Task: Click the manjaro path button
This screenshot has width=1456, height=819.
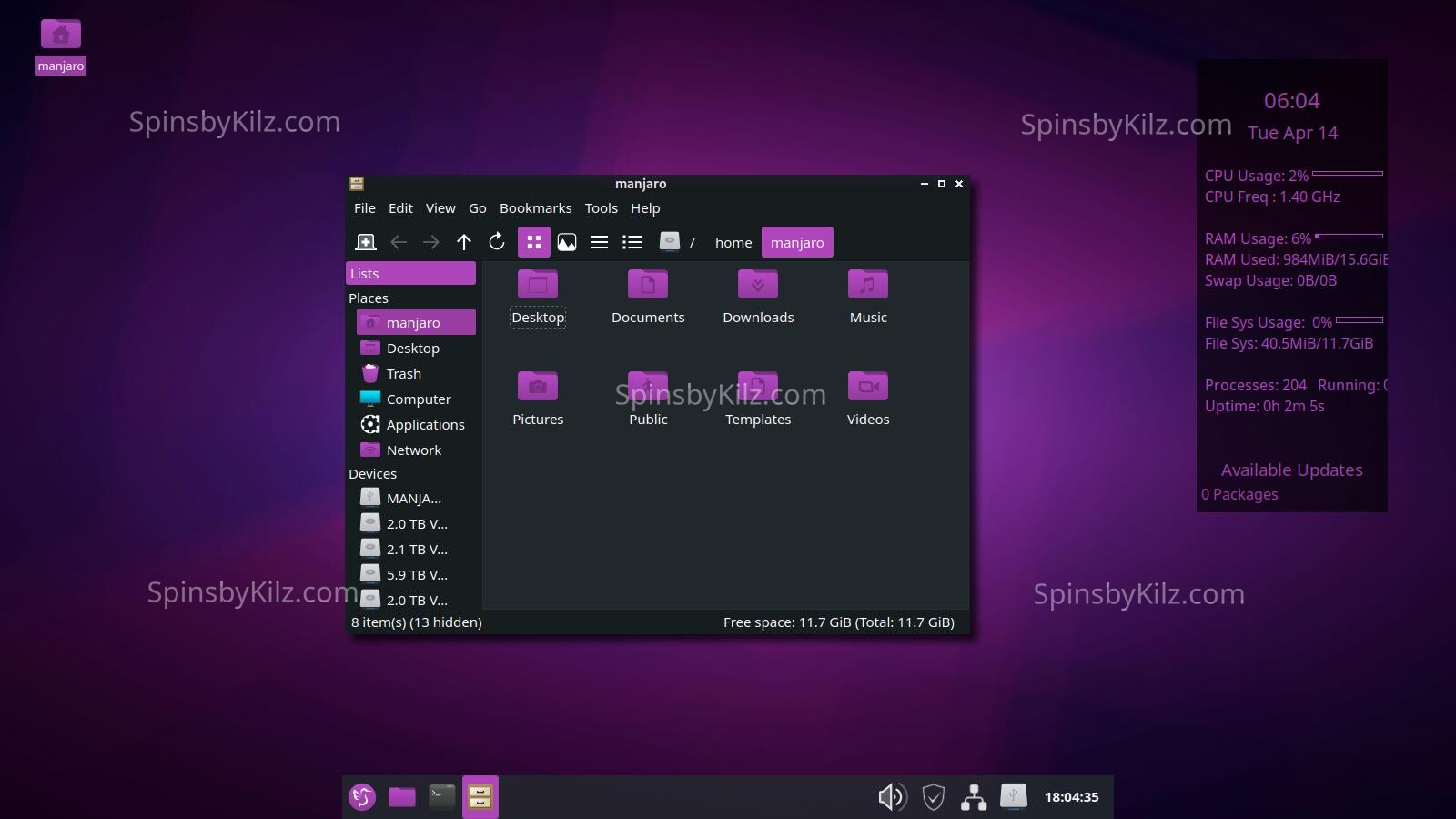Action: point(797,243)
